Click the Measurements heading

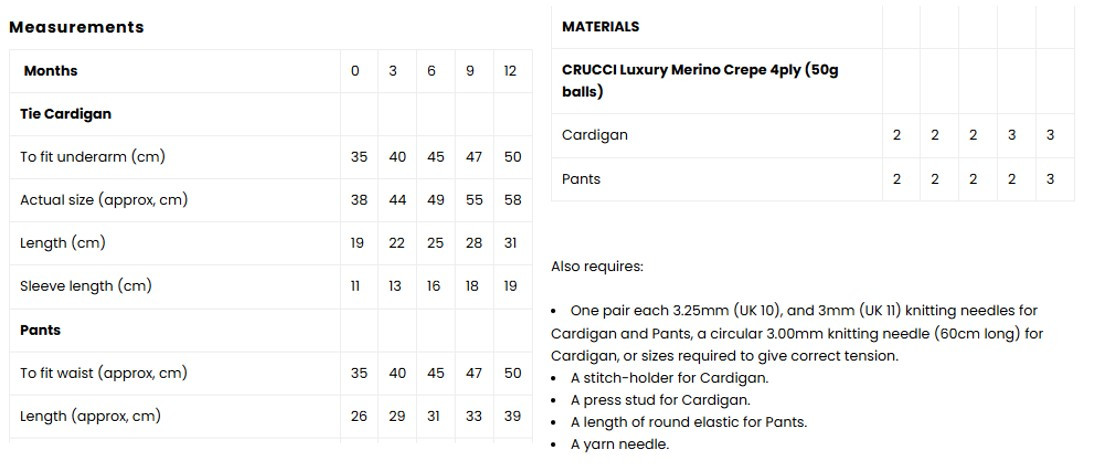[x=76, y=27]
